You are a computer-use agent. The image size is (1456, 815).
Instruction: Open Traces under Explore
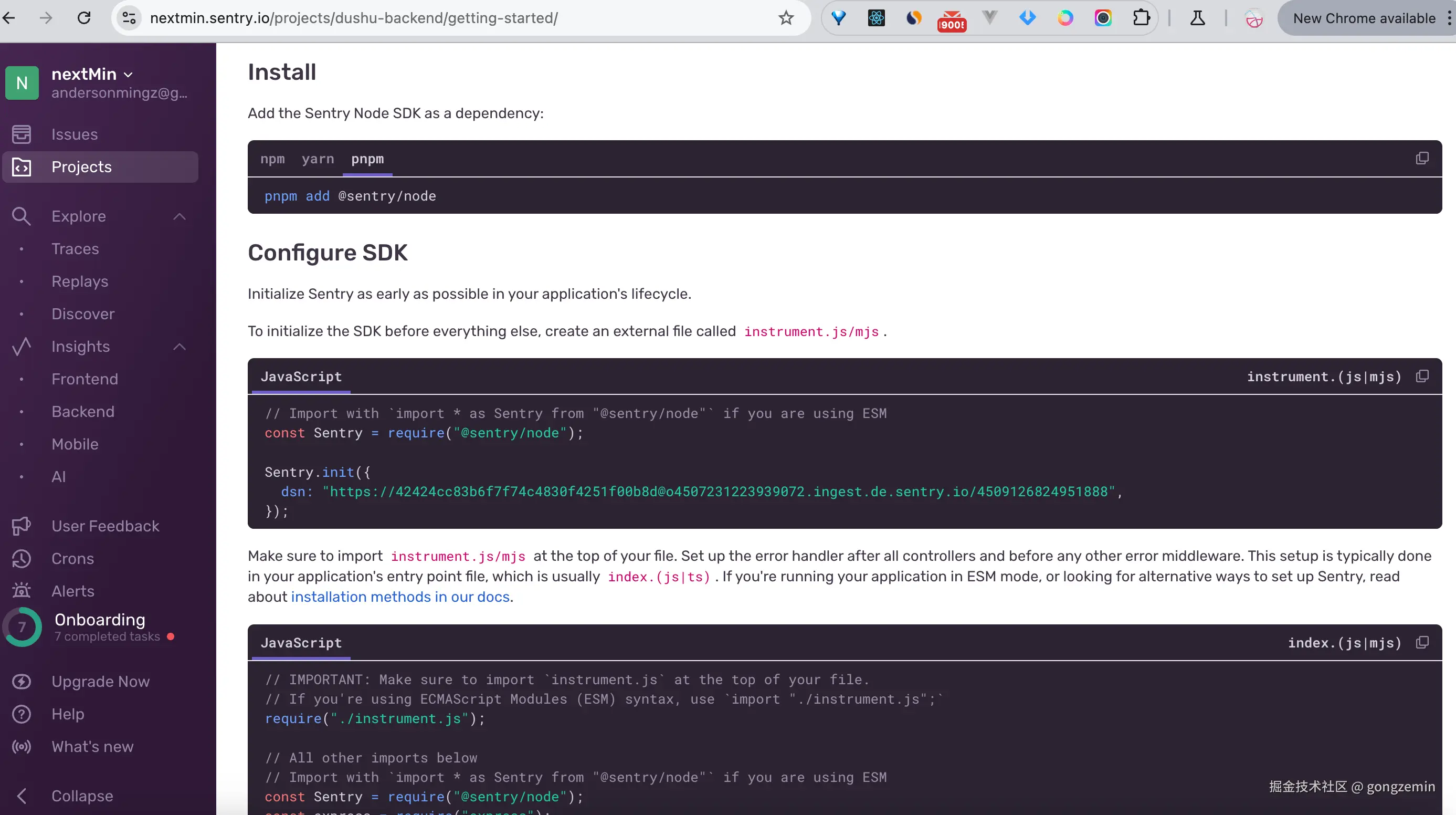click(x=75, y=249)
